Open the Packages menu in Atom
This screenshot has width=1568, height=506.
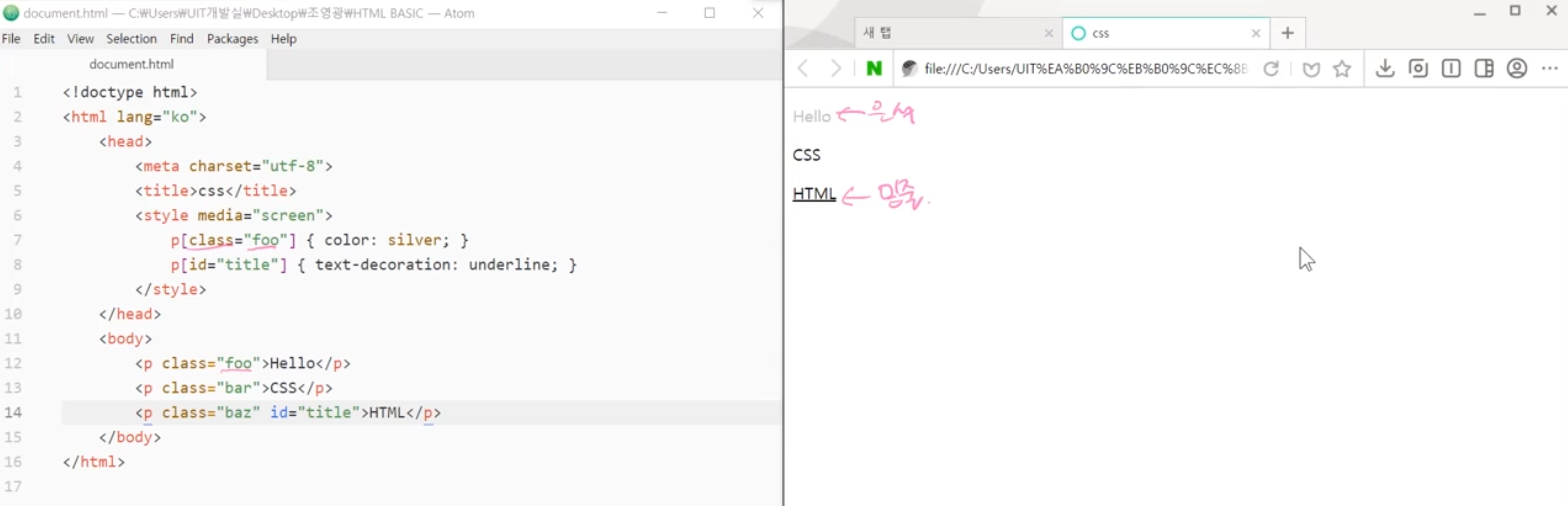click(232, 39)
